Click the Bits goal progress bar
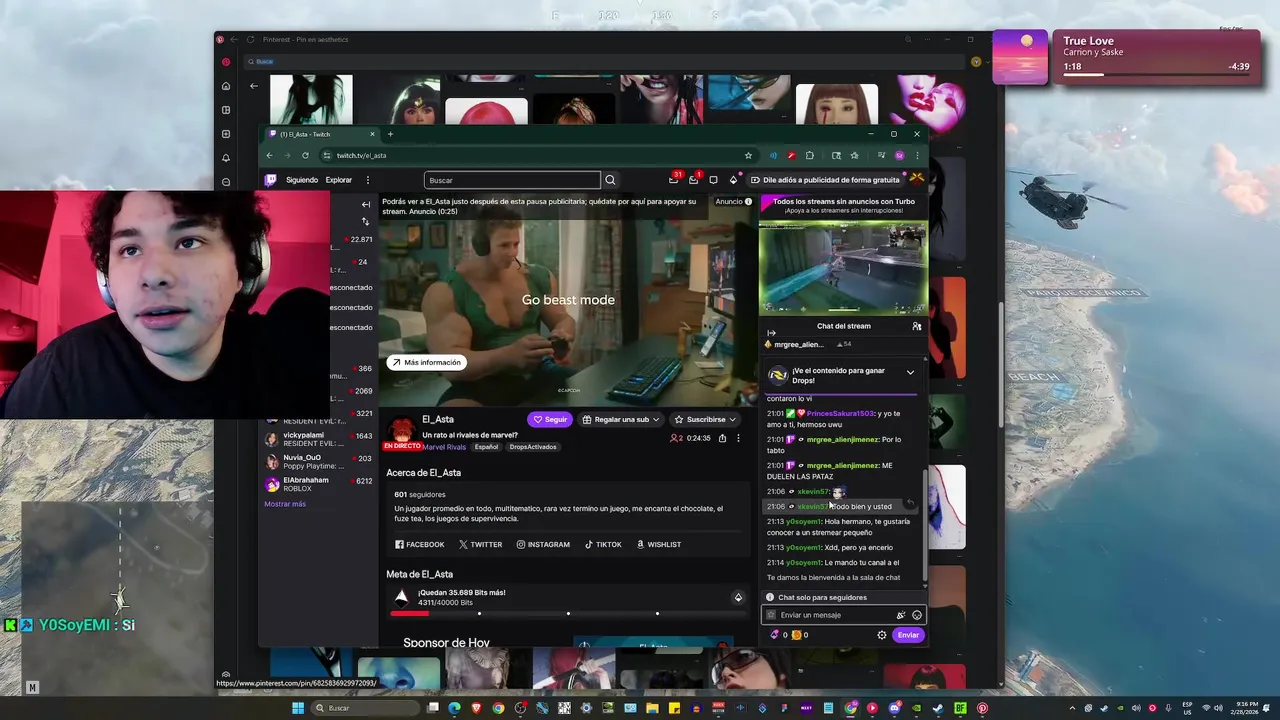Viewport: 1280px width, 720px height. (568, 613)
